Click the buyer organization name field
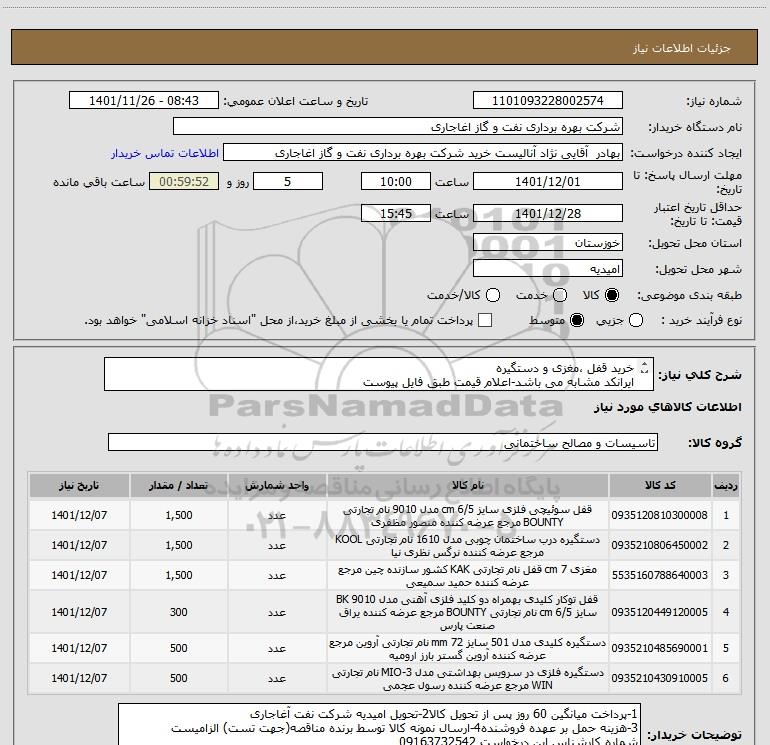Image resolution: width=770 pixels, height=745 pixels. (x=398, y=127)
